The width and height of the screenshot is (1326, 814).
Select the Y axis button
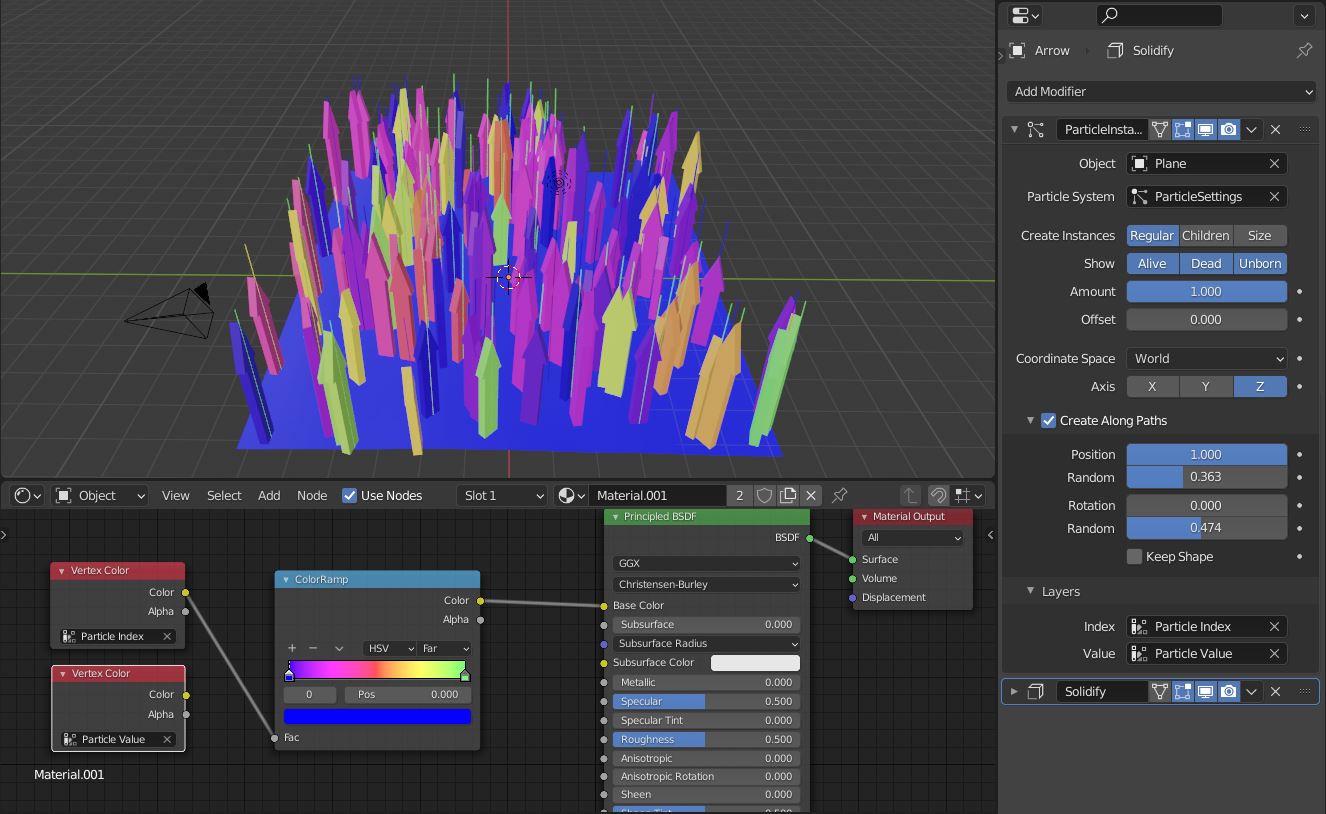[x=1205, y=386]
